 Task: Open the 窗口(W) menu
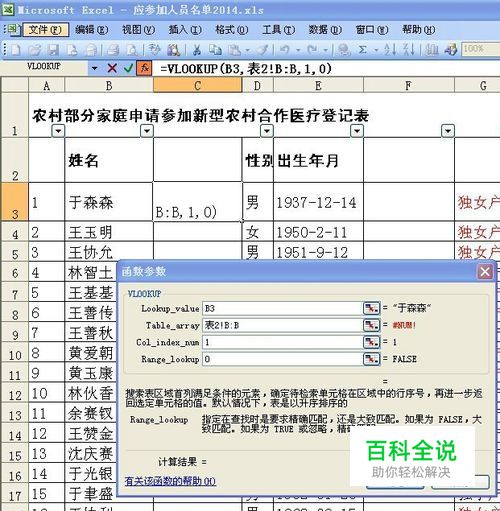(372, 30)
